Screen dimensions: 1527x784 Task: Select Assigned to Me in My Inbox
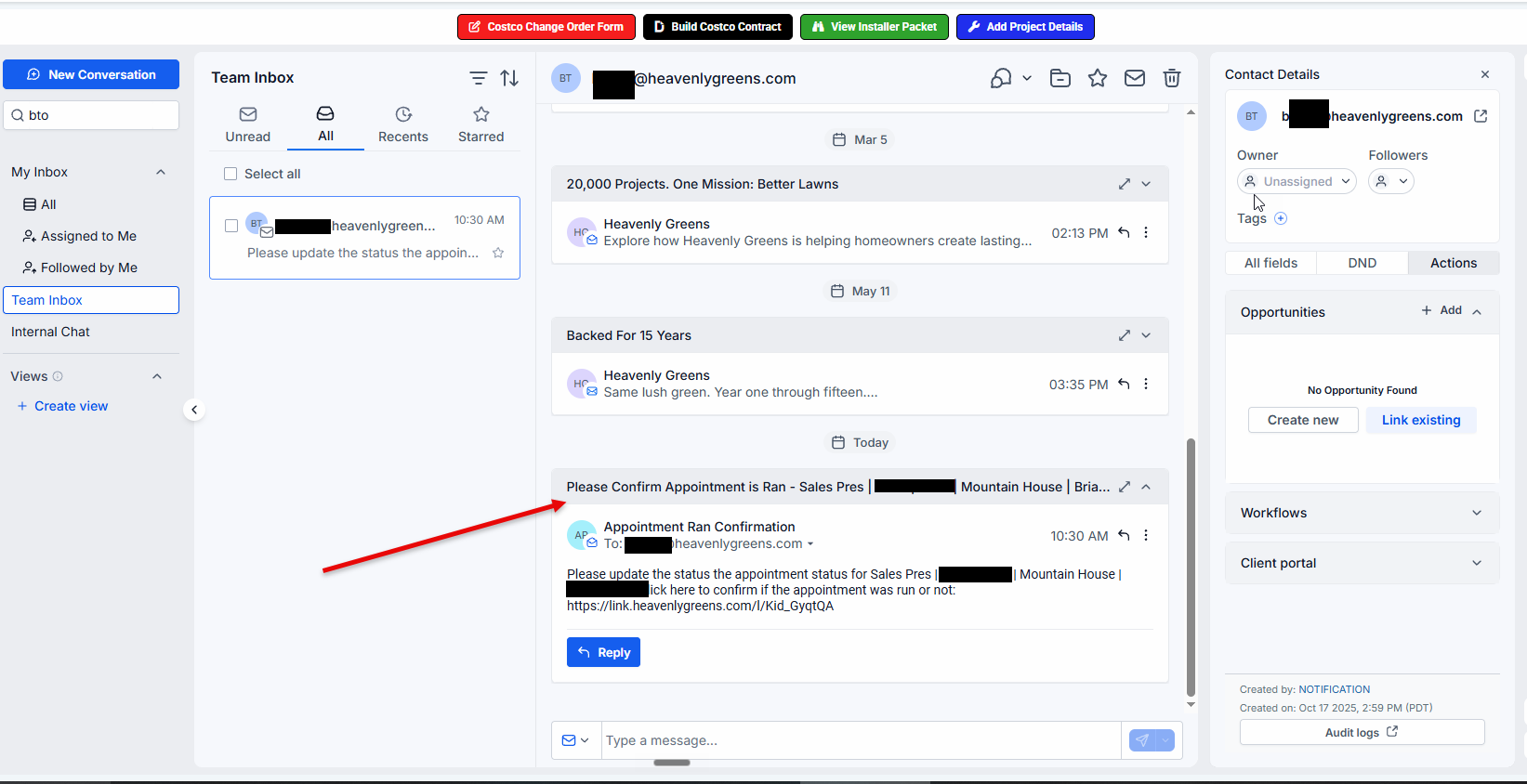pyautogui.click(x=80, y=236)
